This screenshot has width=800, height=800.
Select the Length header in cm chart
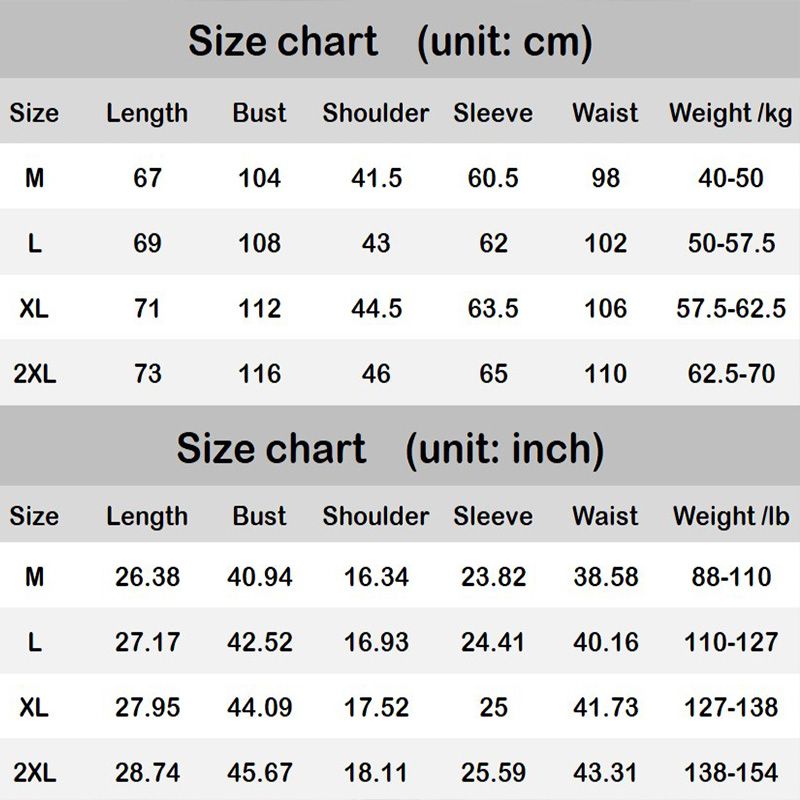click(x=147, y=113)
